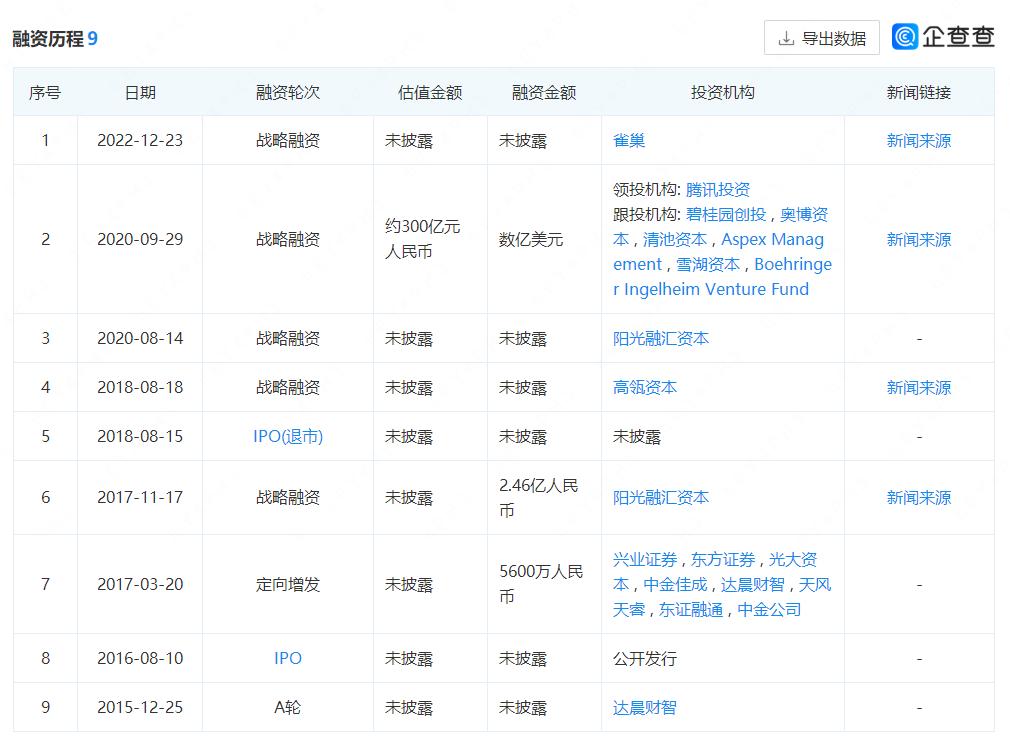The width and height of the screenshot is (1010, 748).
Task: Click the 序号 column header
Action: point(45,92)
